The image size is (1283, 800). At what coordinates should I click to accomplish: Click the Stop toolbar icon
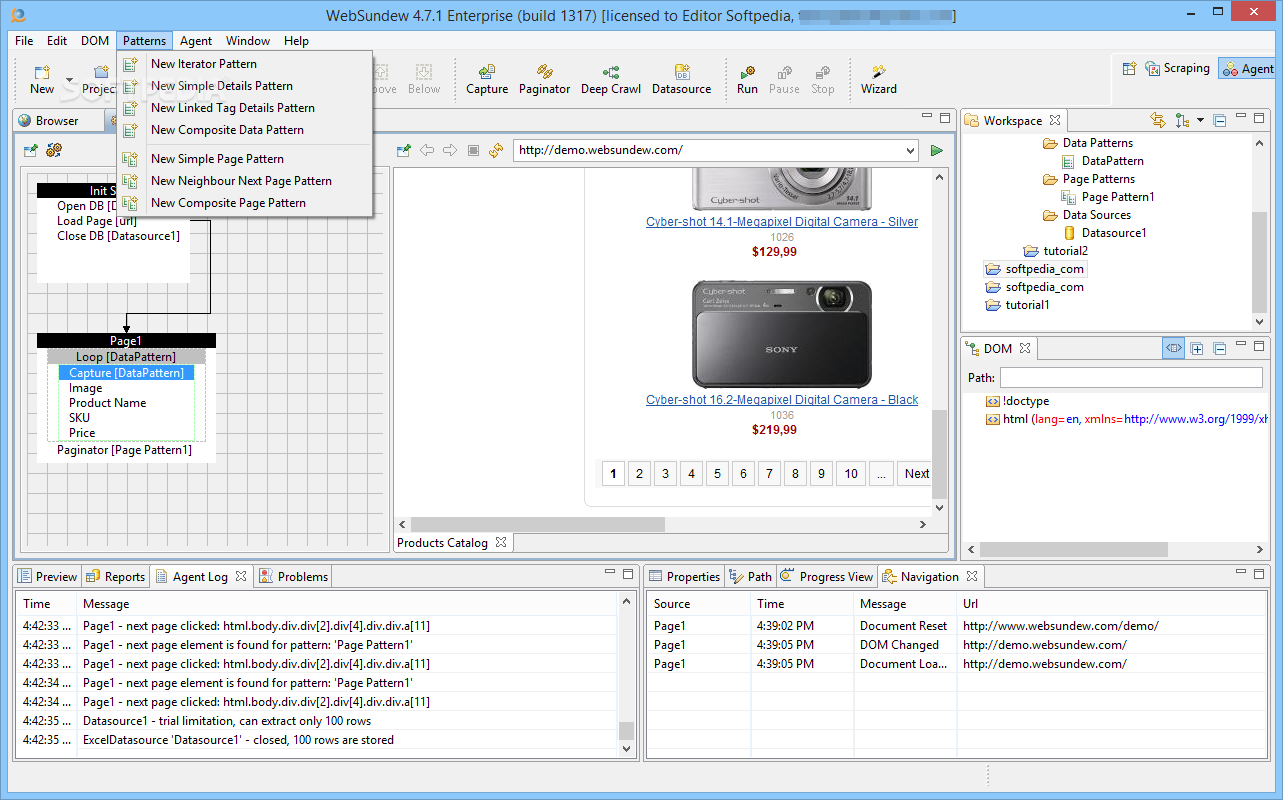pyautogui.click(x=822, y=73)
